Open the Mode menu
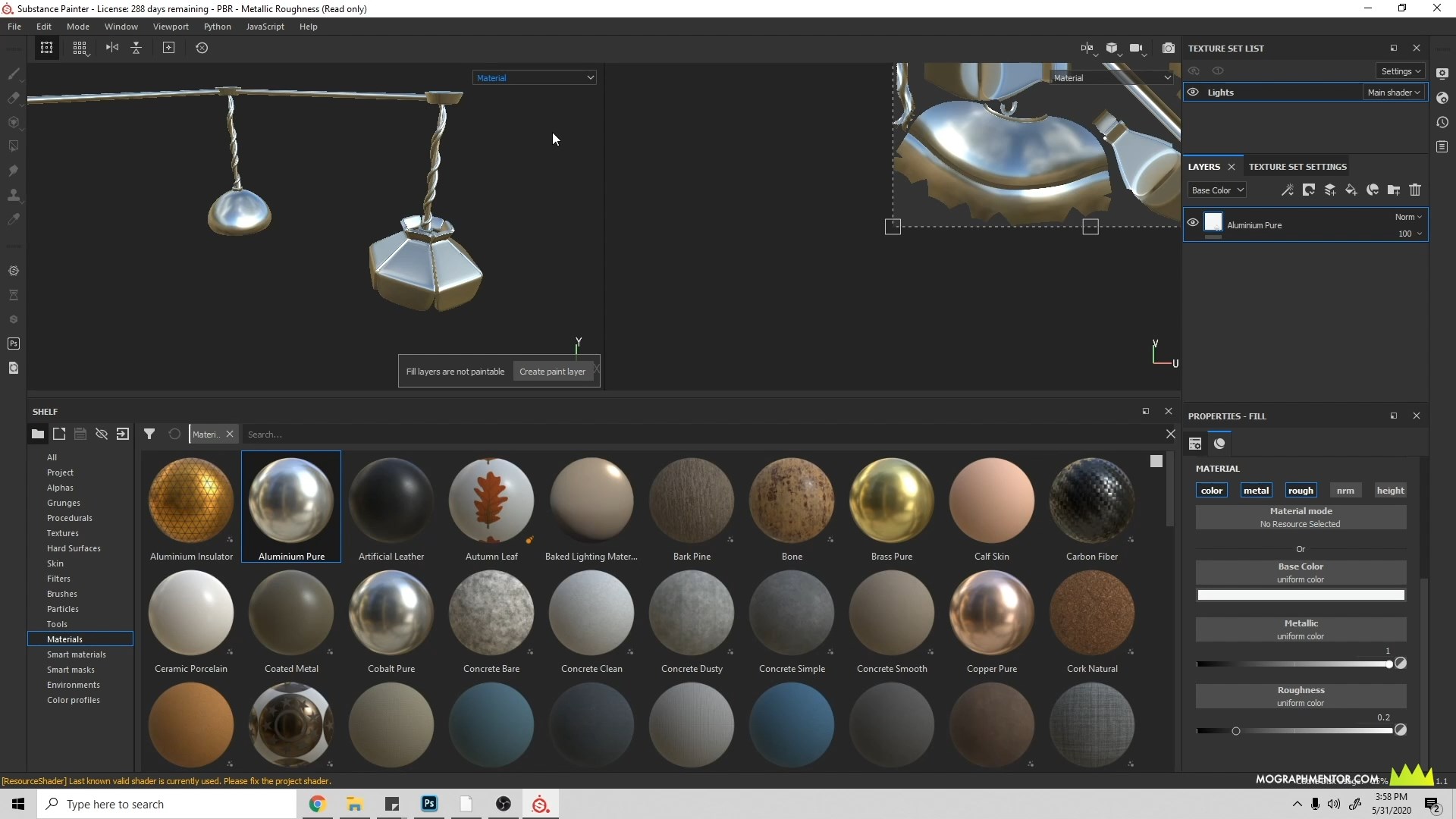1456x819 pixels. coord(78,27)
